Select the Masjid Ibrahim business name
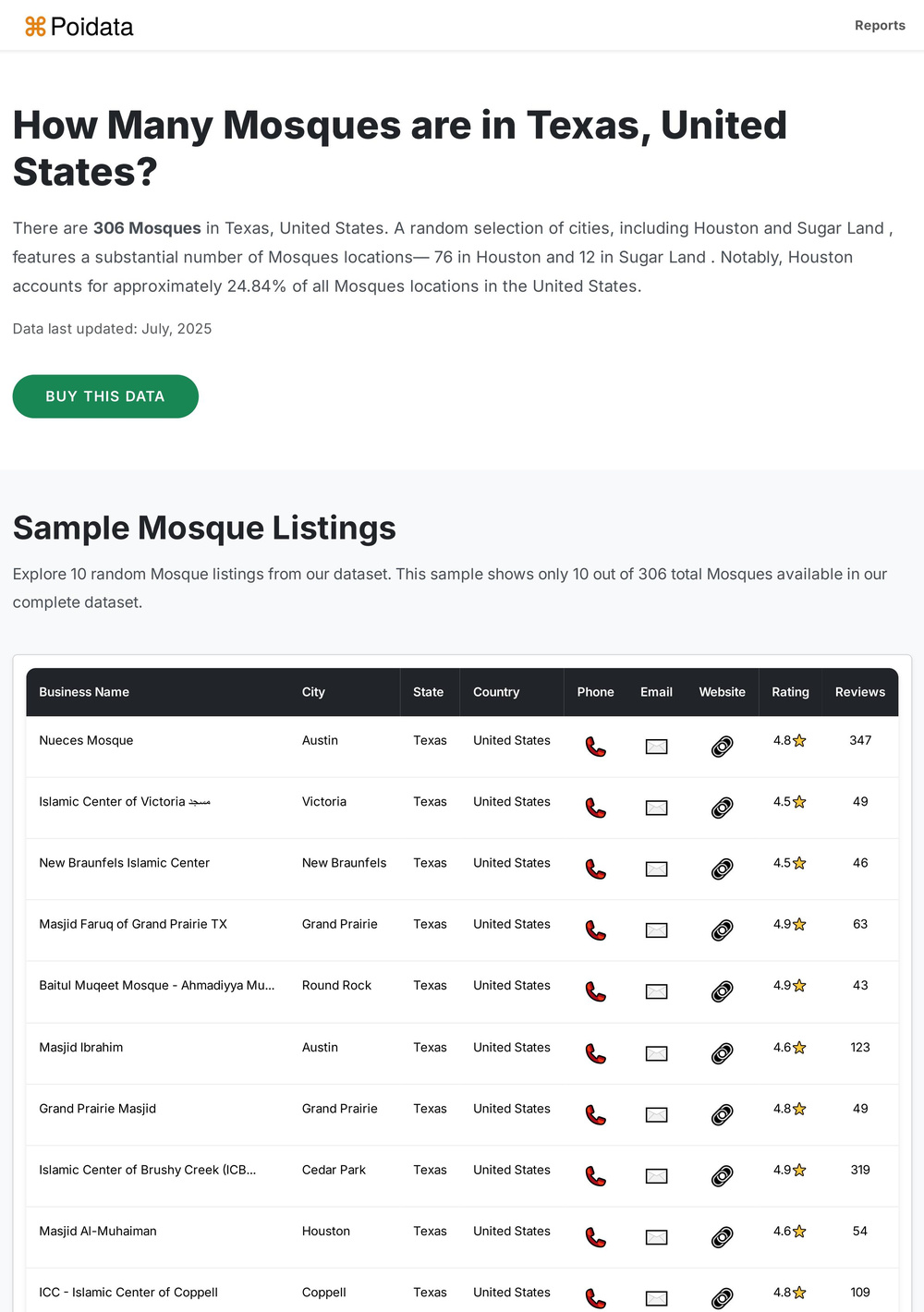 click(81, 1047)
